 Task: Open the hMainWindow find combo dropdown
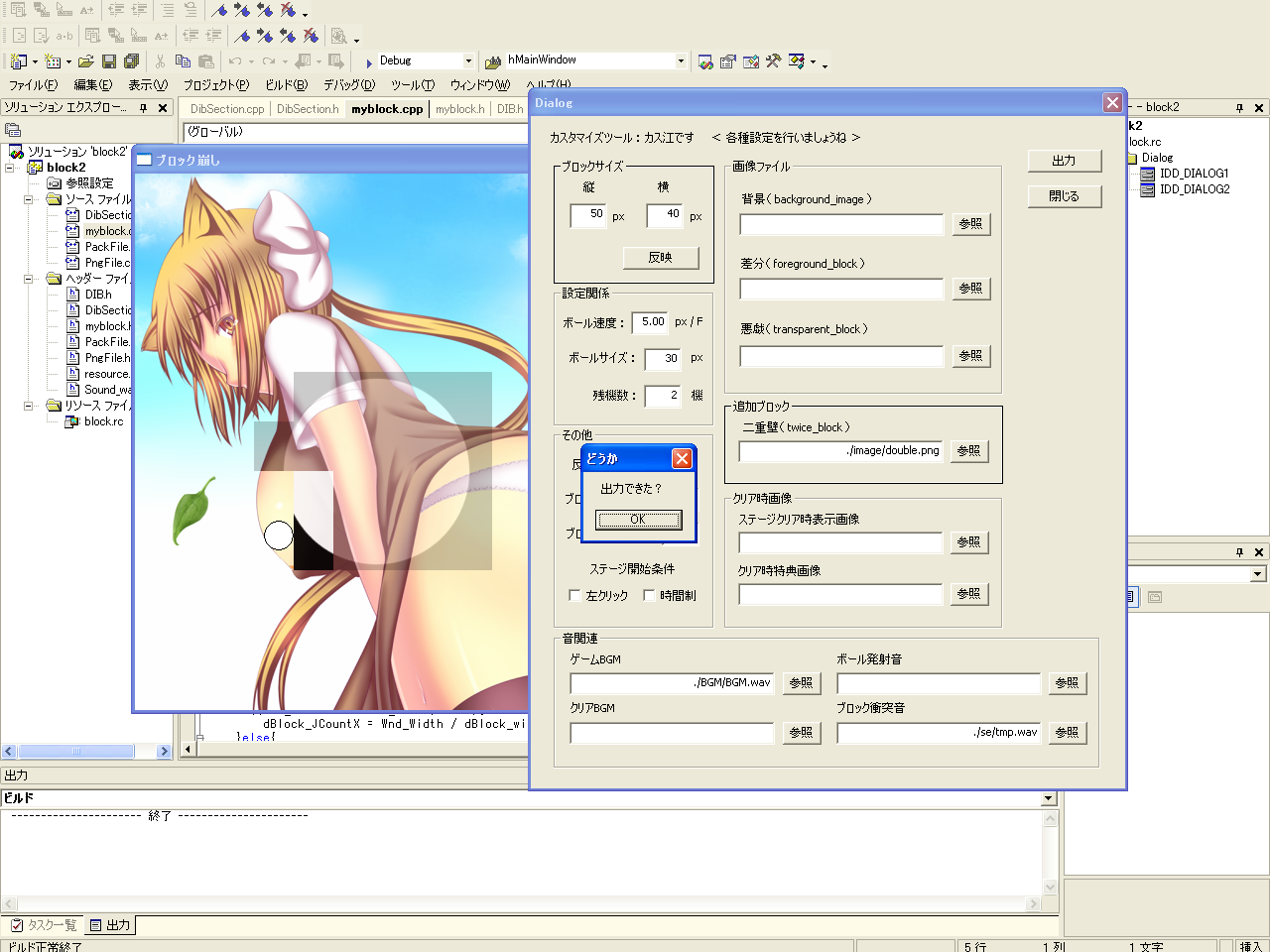(x=681, y=60)
